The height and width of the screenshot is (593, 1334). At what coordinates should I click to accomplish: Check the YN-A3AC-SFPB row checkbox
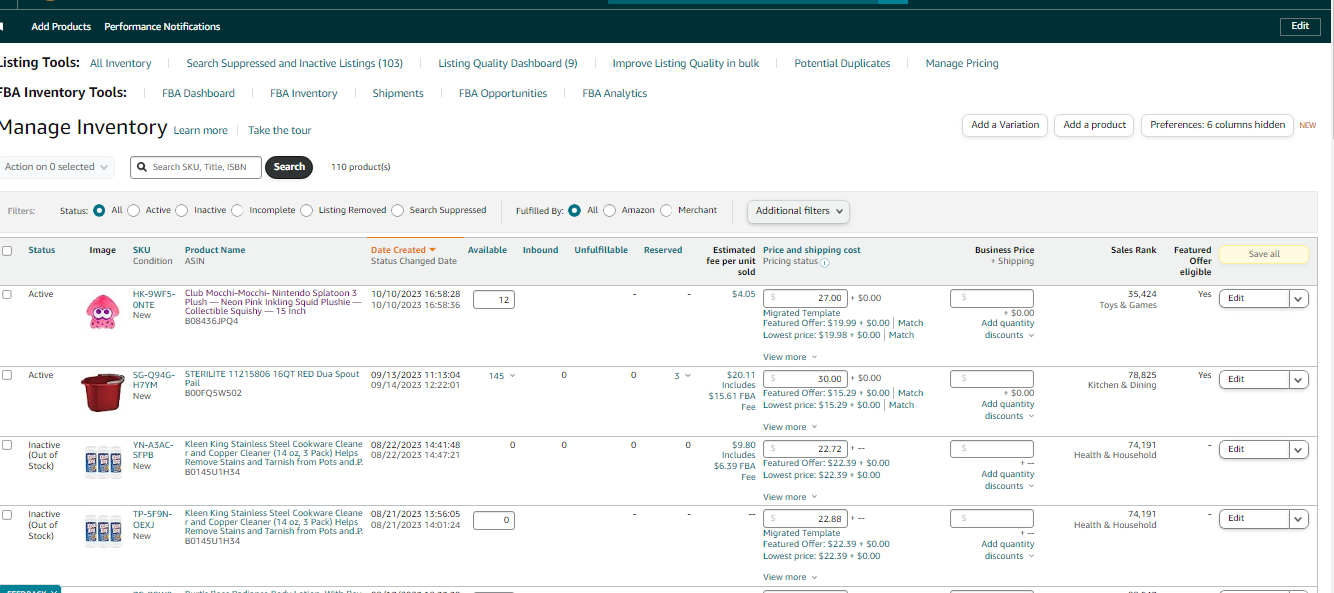tap(7, 444)
